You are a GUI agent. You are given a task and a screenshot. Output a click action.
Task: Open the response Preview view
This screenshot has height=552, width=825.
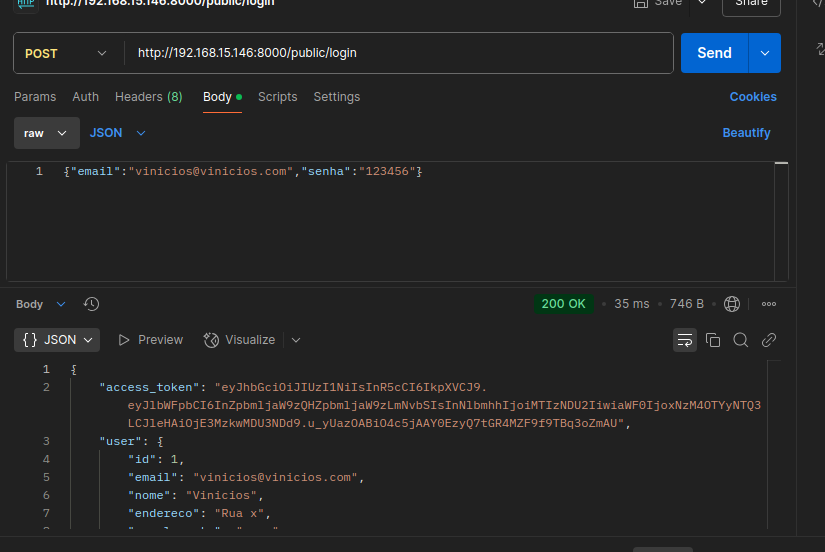(x=151, y=340)
